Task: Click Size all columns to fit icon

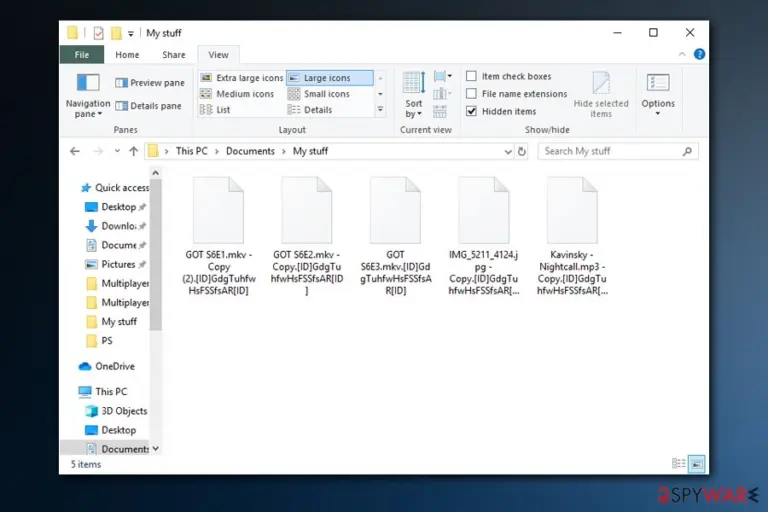Action: click(440, 111)
